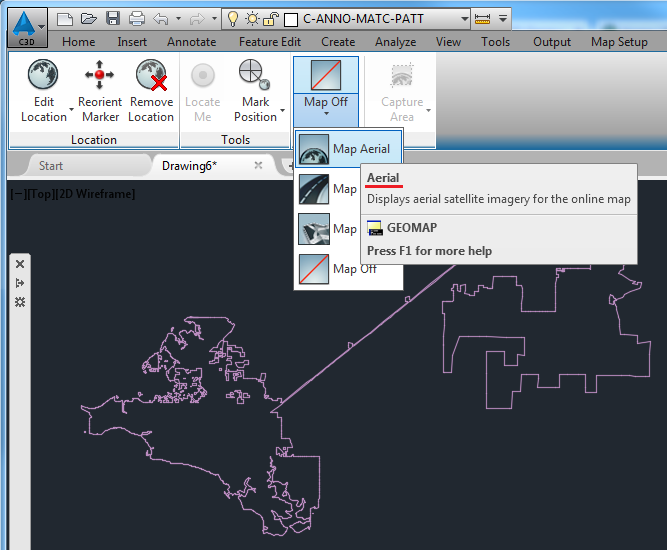
Task: Create a new drawing with the New icon
Action: tap(65, 19)
